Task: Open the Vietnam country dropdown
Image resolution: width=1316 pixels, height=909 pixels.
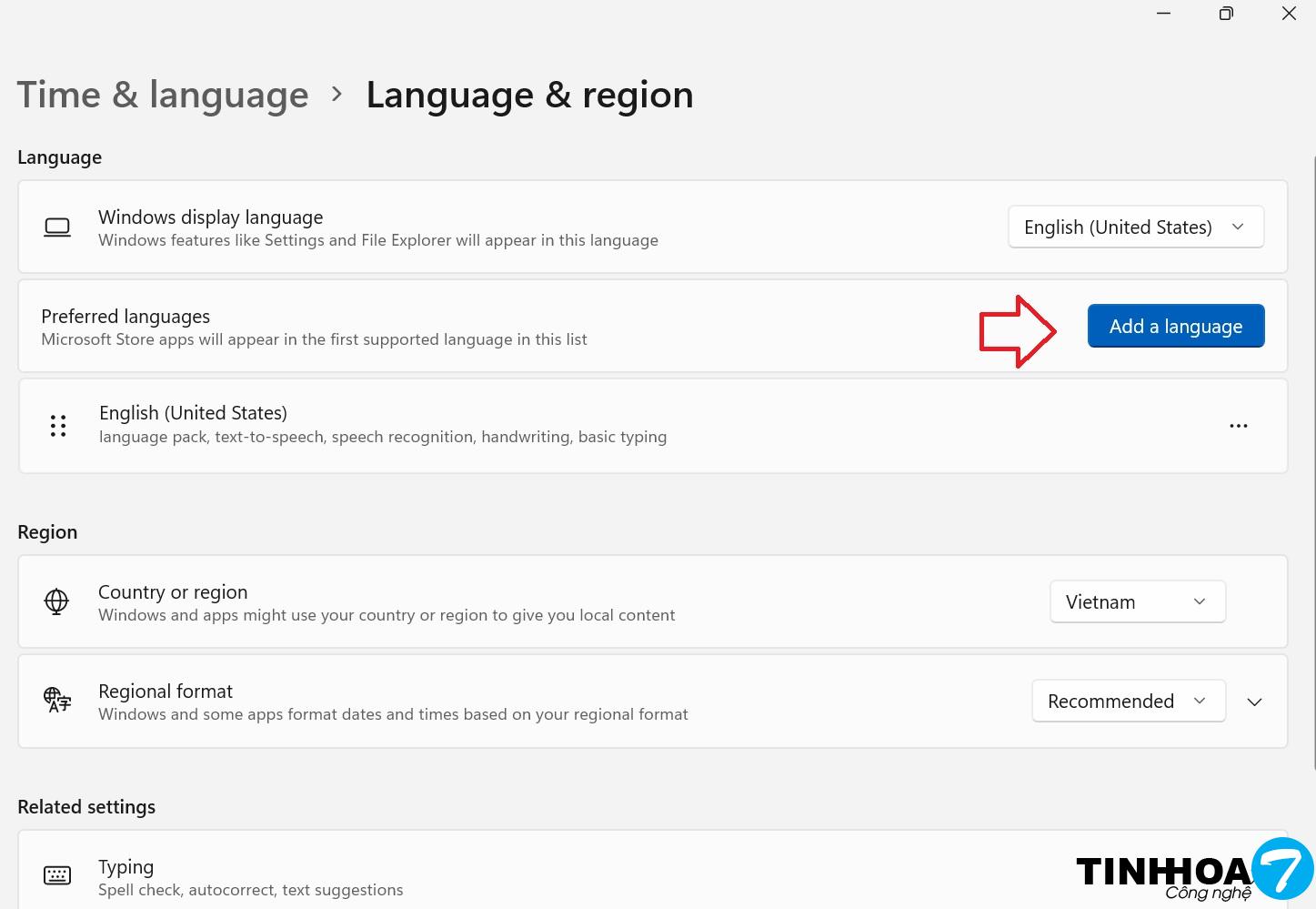Action: coord(1137,601)
